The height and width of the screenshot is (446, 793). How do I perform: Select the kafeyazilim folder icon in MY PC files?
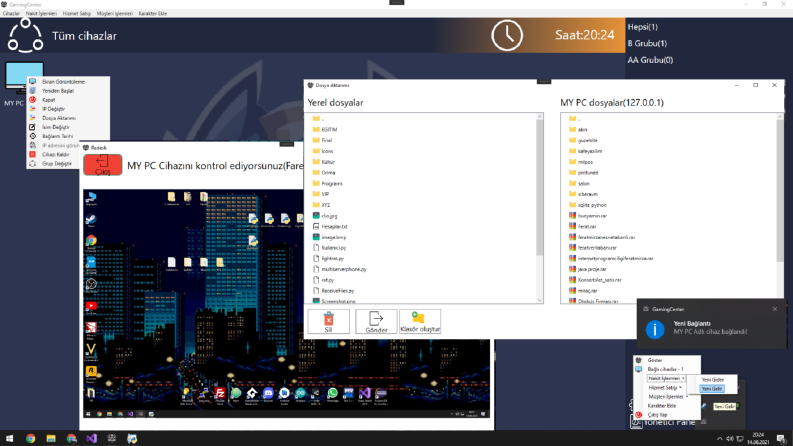click(572, 151)
